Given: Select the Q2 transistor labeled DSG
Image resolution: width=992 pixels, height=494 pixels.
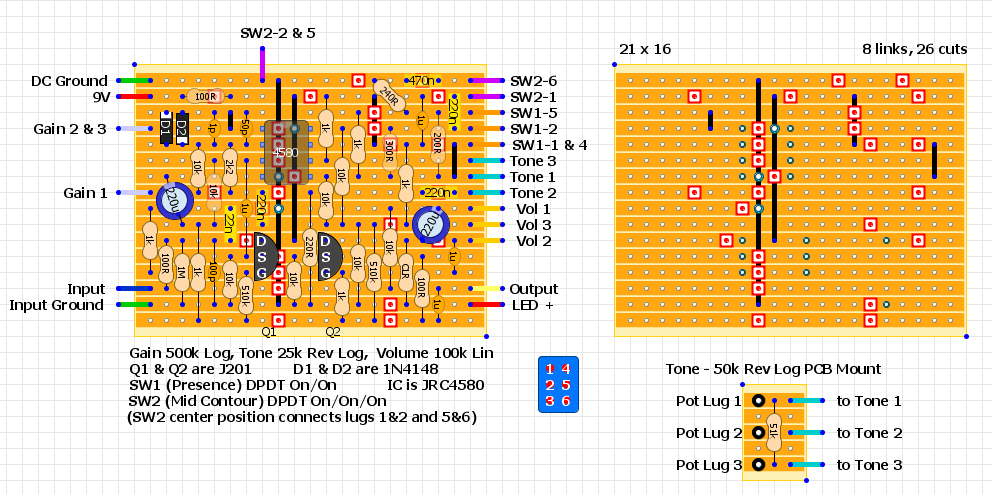Looking at the screenshot, I should [x=327, y=257].
